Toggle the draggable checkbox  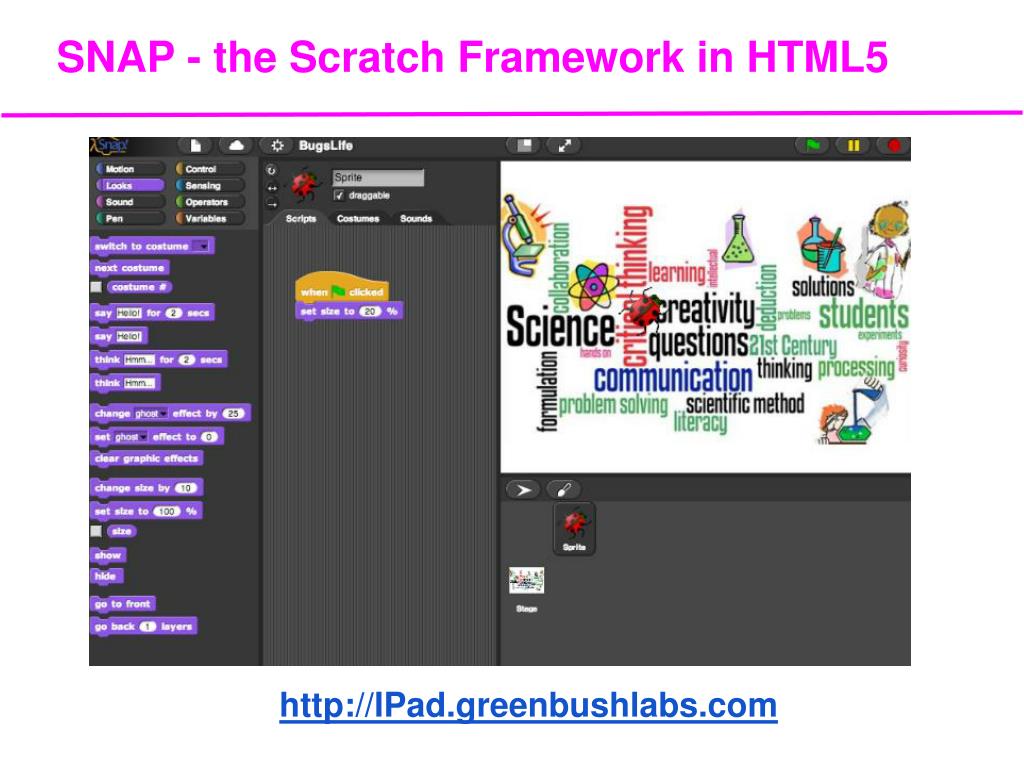click(338, 195)
